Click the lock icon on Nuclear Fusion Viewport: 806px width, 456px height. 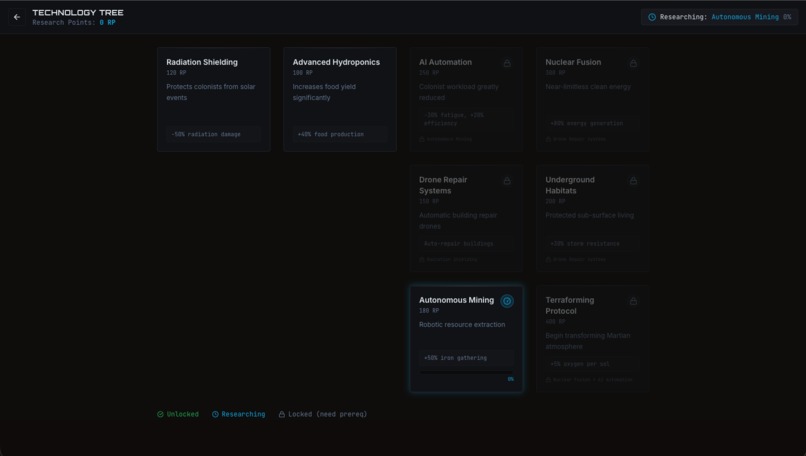click(633, 63)
